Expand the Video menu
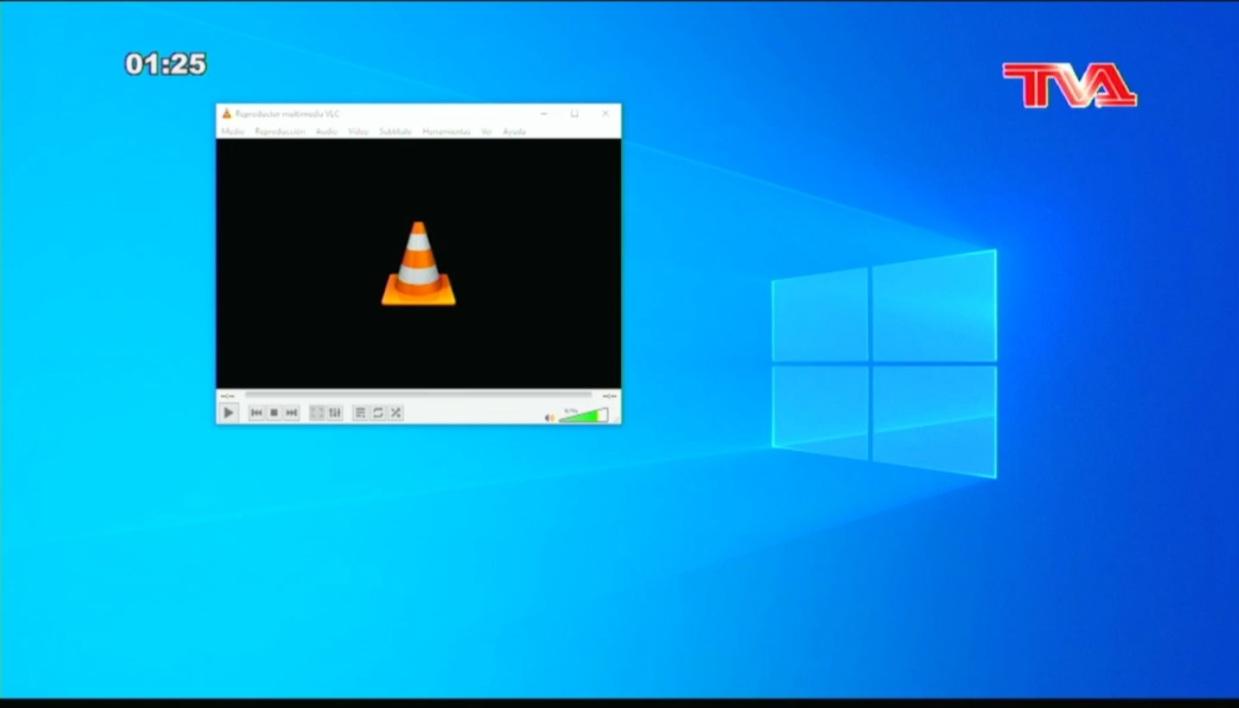The height and width of the screenshot is (708, 1239). [x=358, y=131]
